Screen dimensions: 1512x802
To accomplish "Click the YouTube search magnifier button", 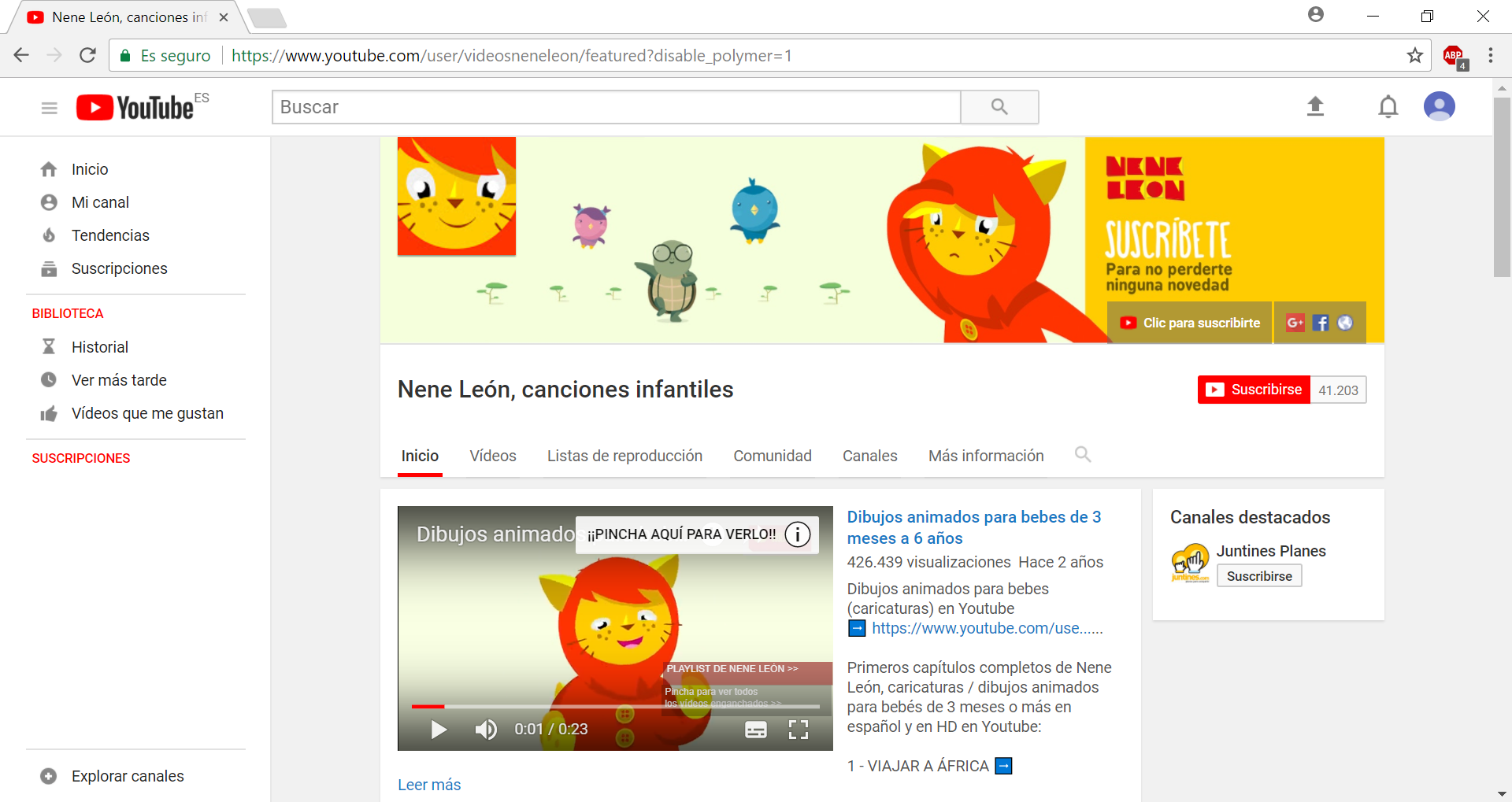I will point(999,107).
